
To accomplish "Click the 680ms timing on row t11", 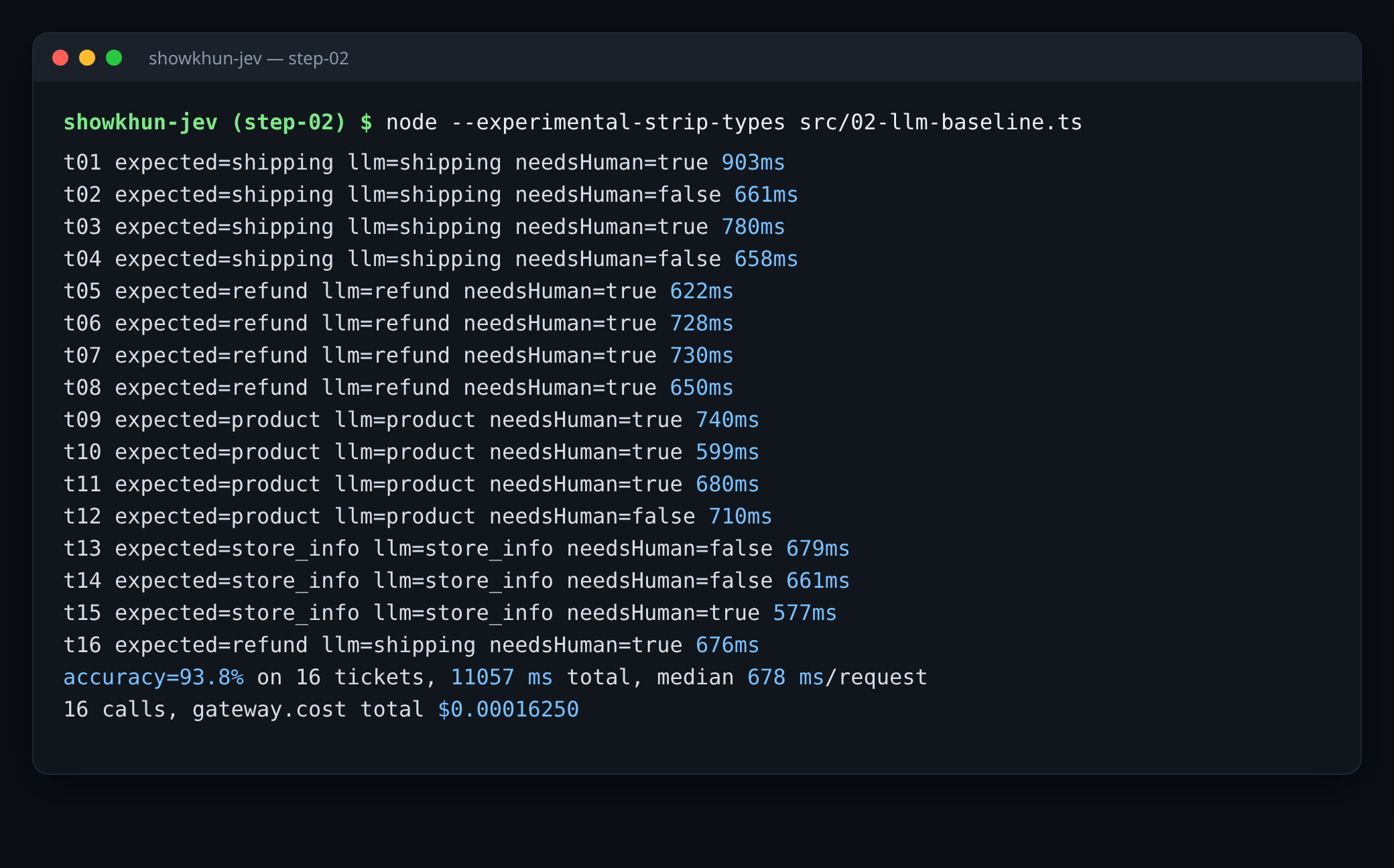I will click(727, 484).
